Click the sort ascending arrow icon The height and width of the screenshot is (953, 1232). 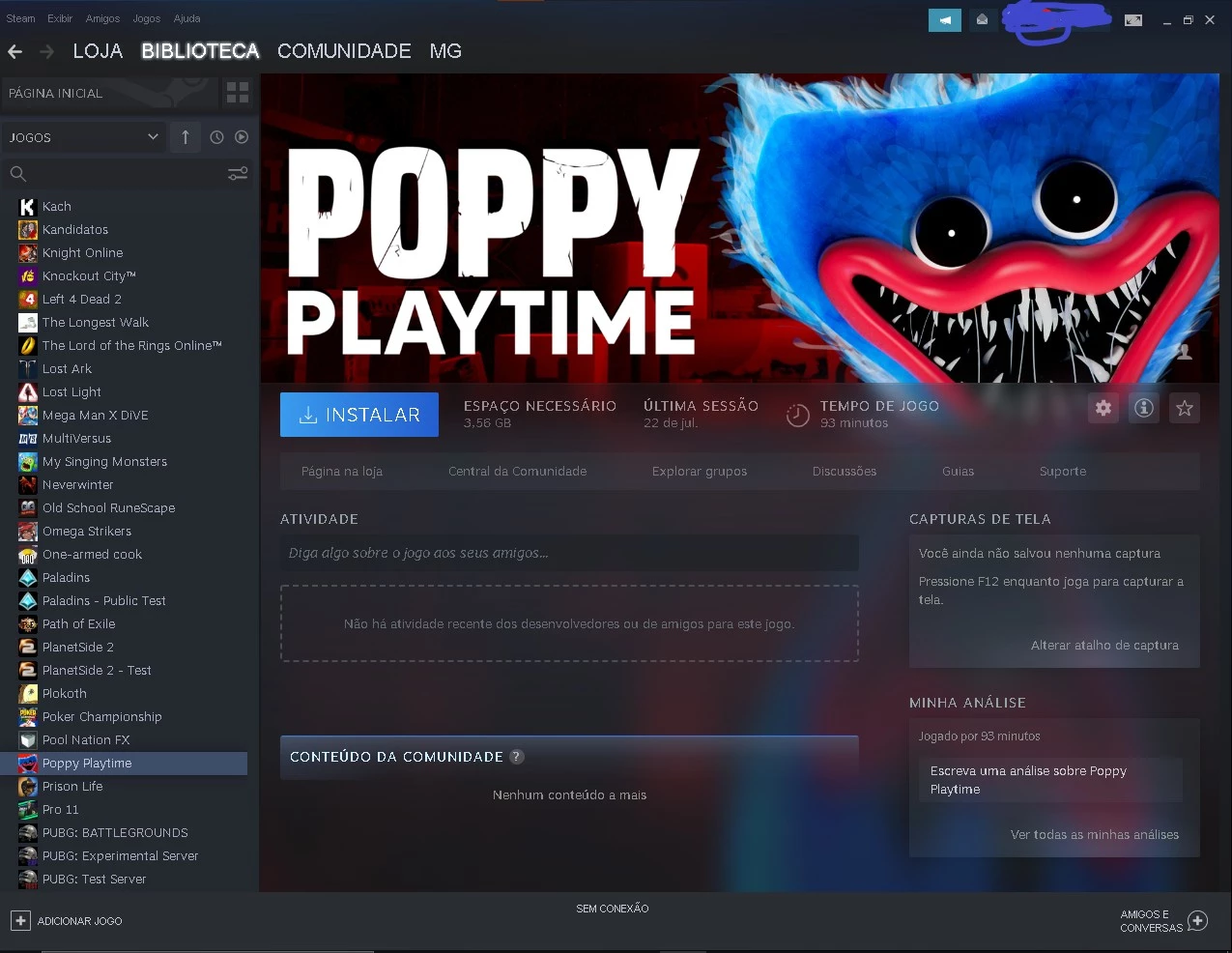click(186, 137)
